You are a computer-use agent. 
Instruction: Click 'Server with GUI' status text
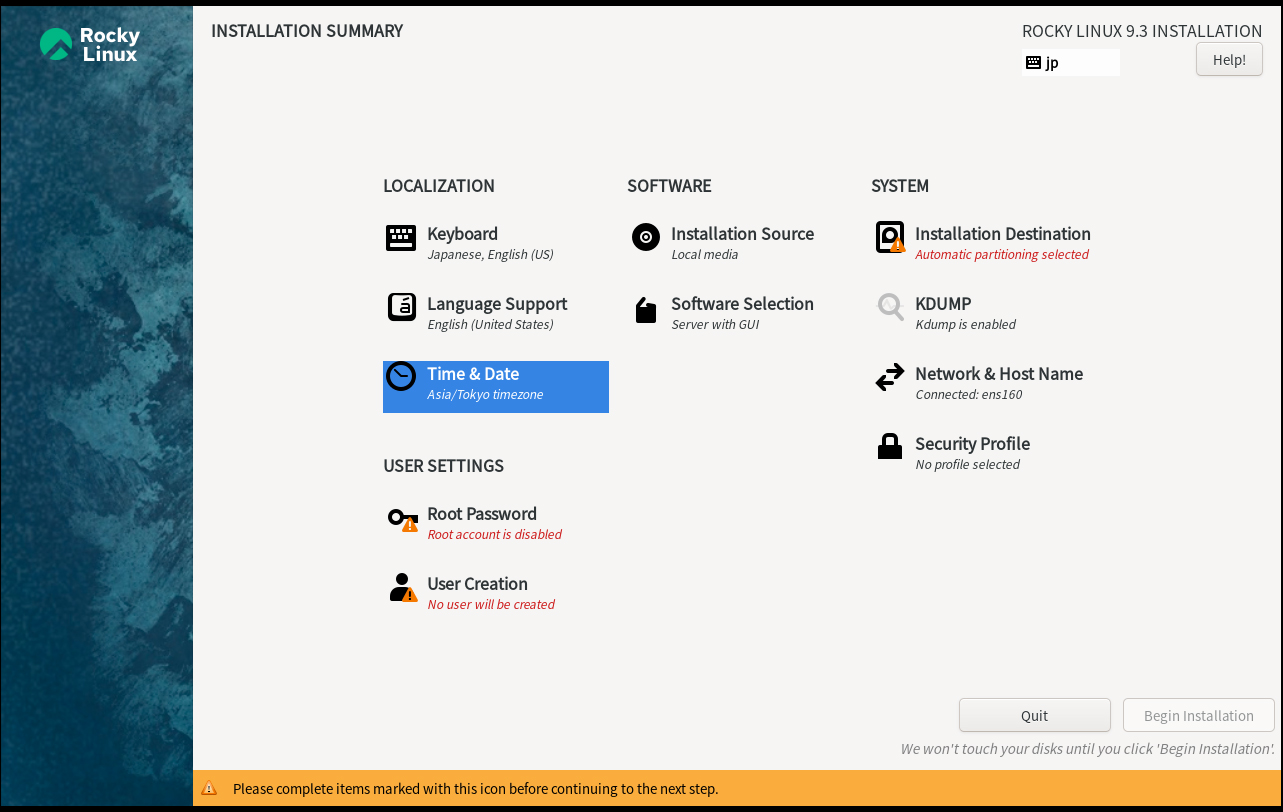pos(715,325)
